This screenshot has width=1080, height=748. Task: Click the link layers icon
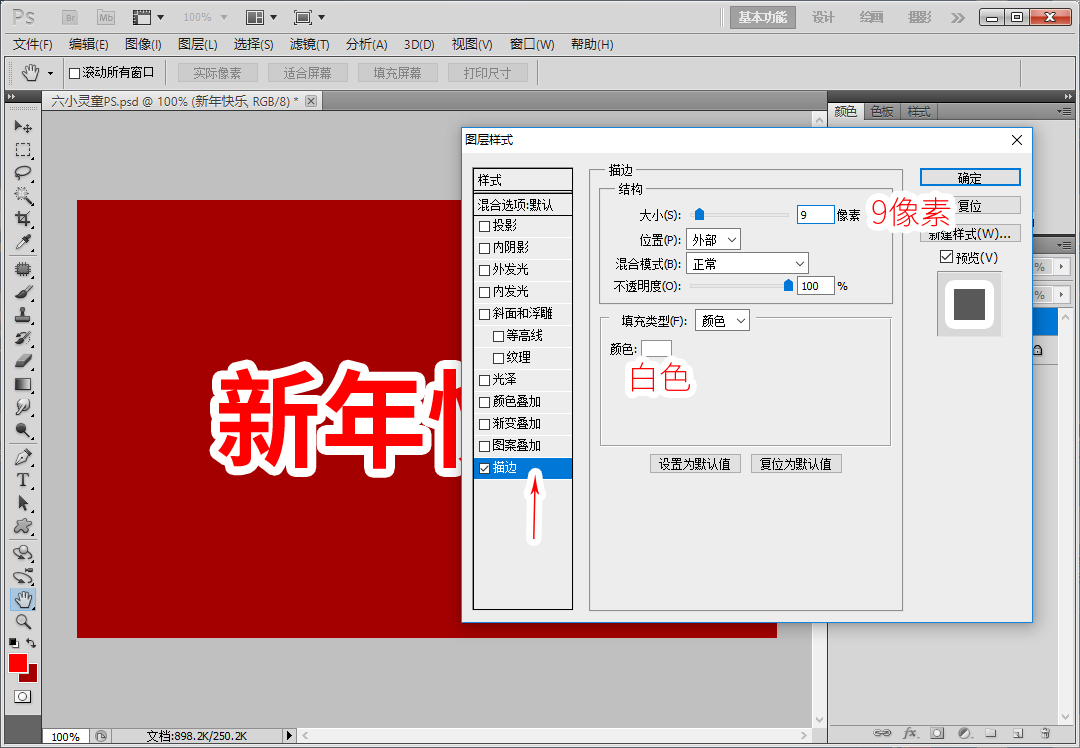(882, 733)
